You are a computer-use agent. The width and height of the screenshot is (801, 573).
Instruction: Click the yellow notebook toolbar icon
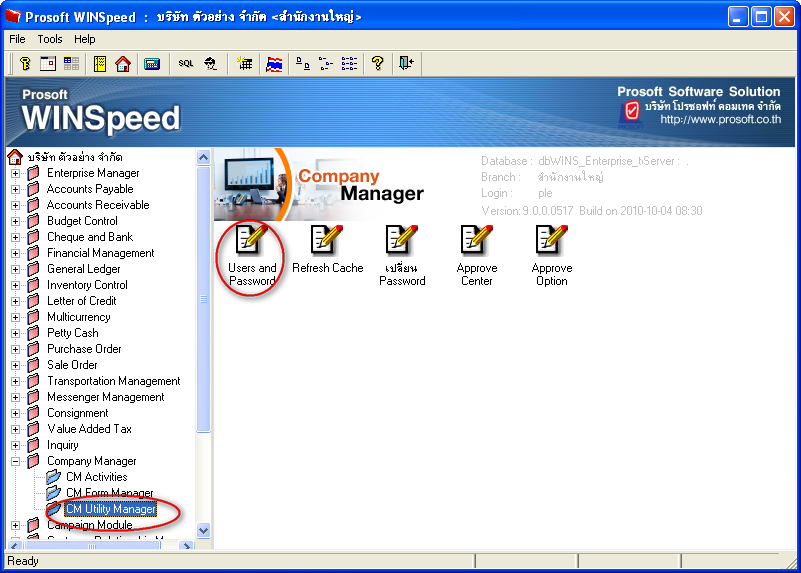(x=100, y=64)
